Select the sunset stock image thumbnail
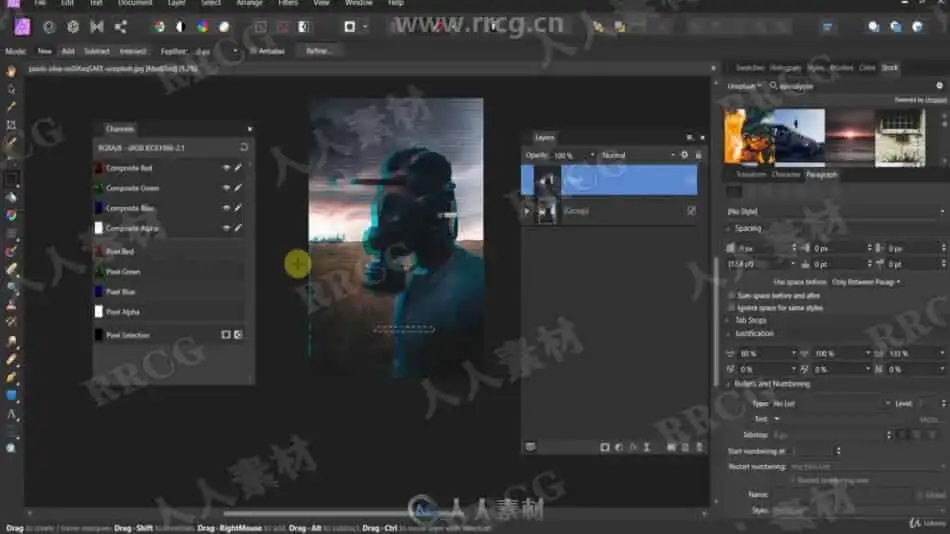Viewport: 950px width, 534px height. pos(850,137)
